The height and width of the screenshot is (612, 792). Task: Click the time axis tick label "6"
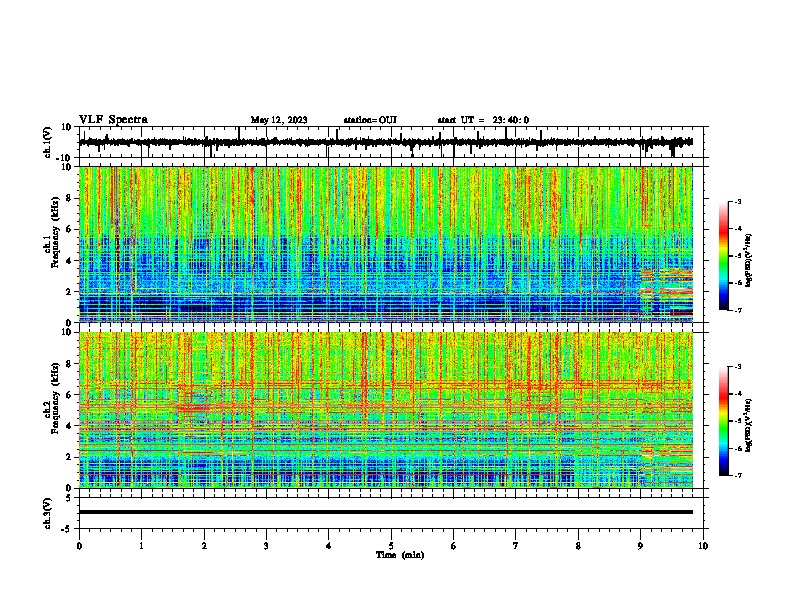(x=454, y=546)
